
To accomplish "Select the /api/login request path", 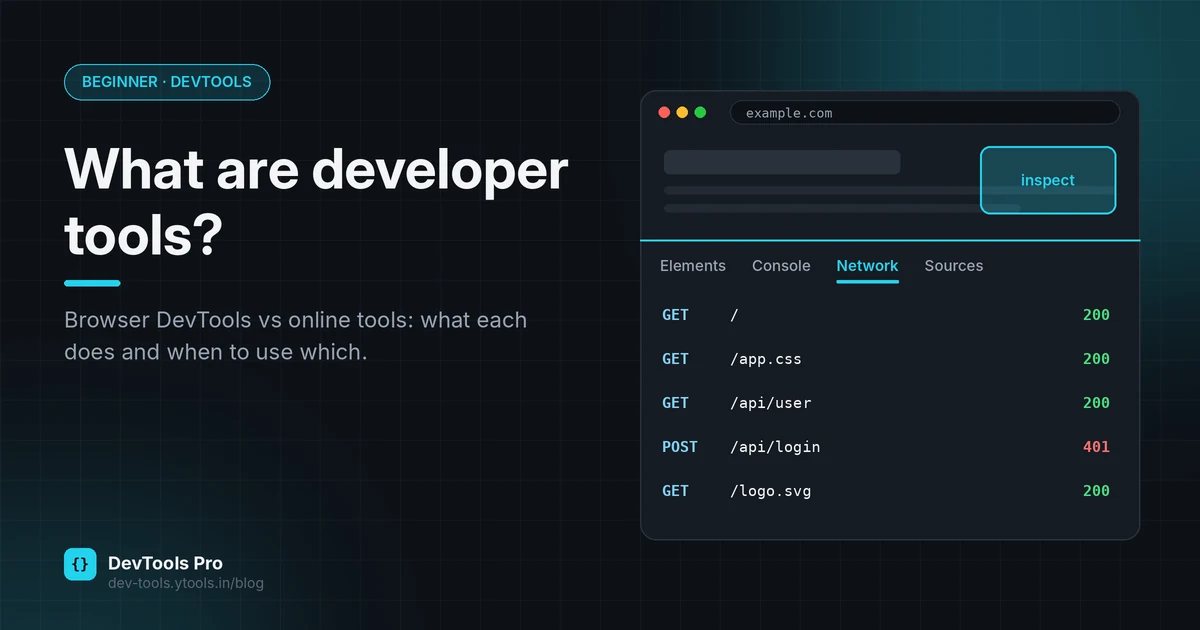I will click(775, 447).
